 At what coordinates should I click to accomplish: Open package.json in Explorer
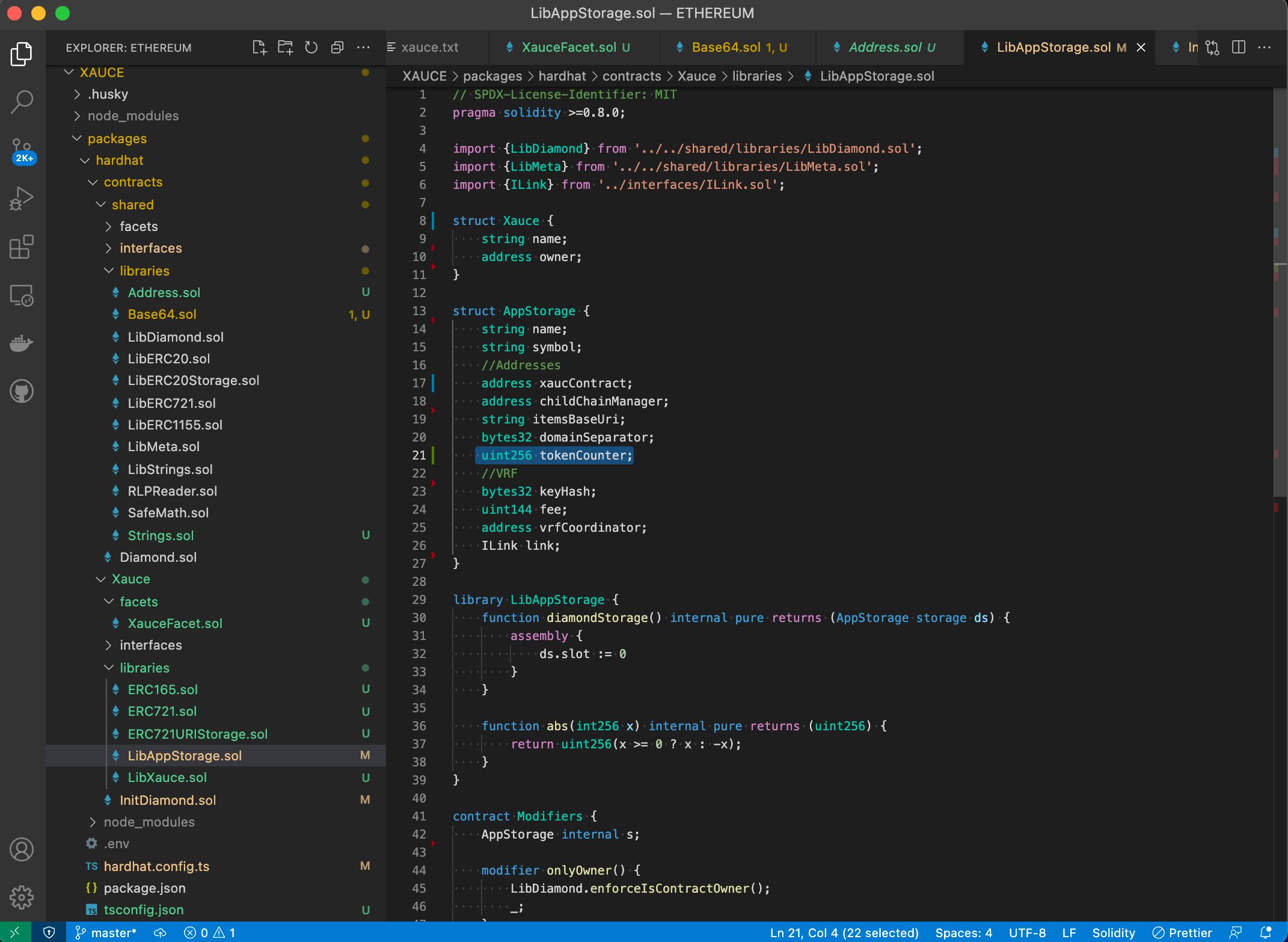(215, 888)
